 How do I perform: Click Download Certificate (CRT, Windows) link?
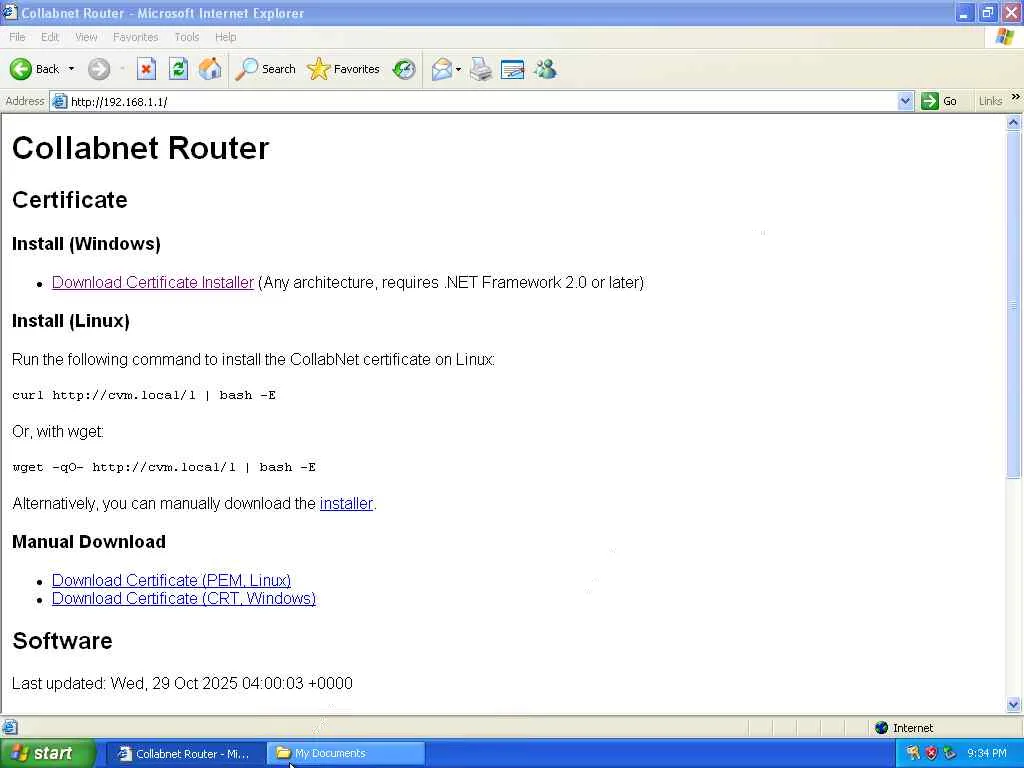pos(184,598)
